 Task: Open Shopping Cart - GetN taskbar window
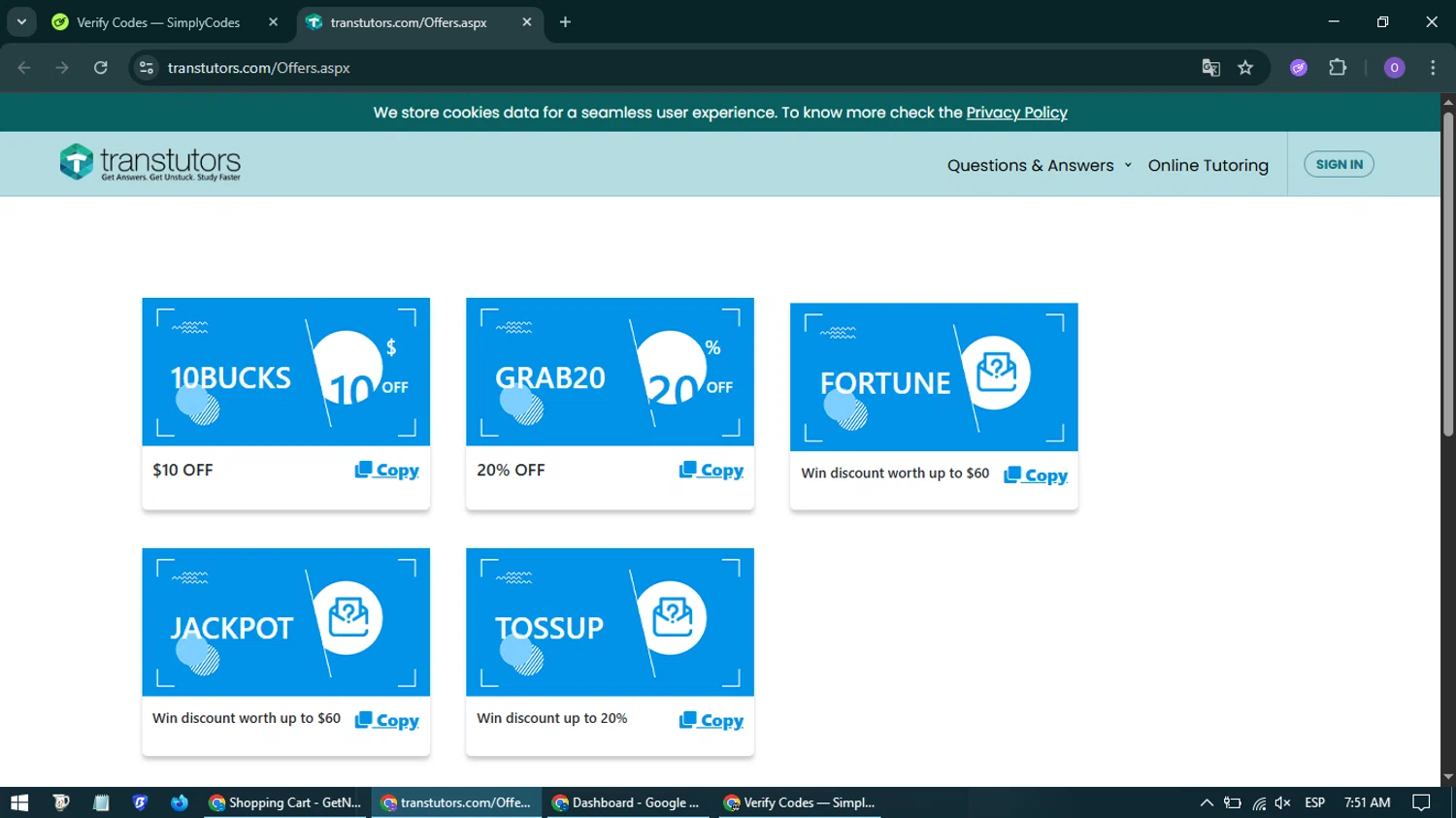[x=285, y=802]
